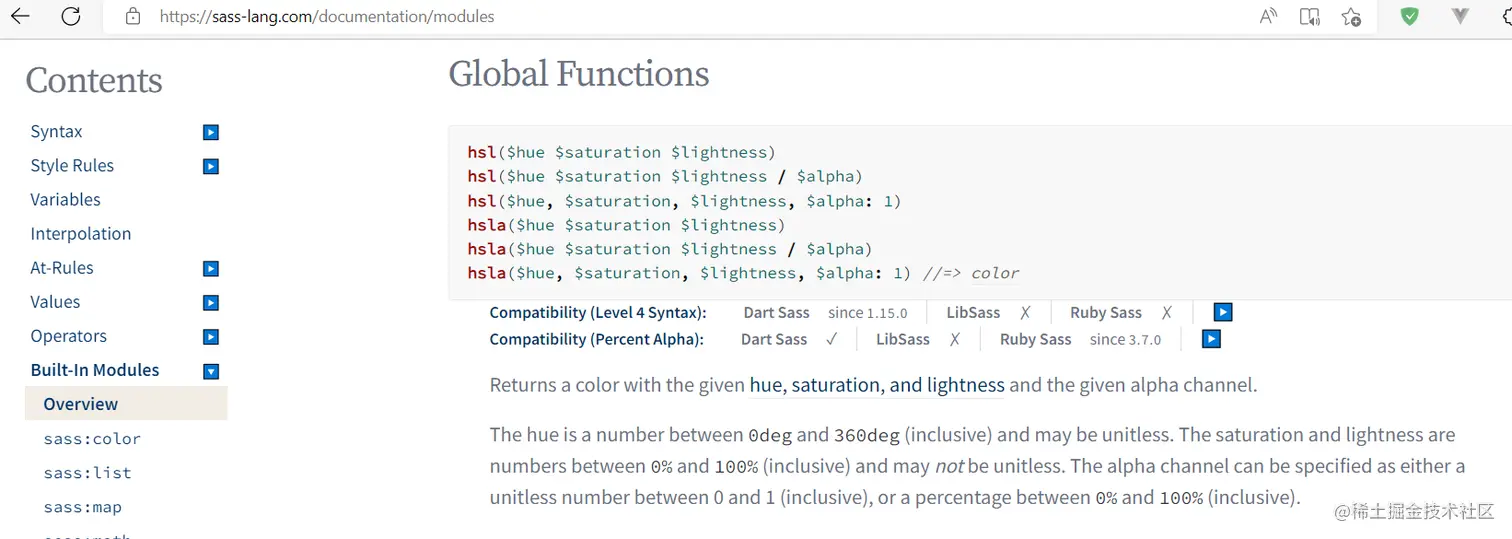The width and height of the screenshot is (1512, 539).
Task: Open the Immersive Reader icon
Action: point(1309,16)
